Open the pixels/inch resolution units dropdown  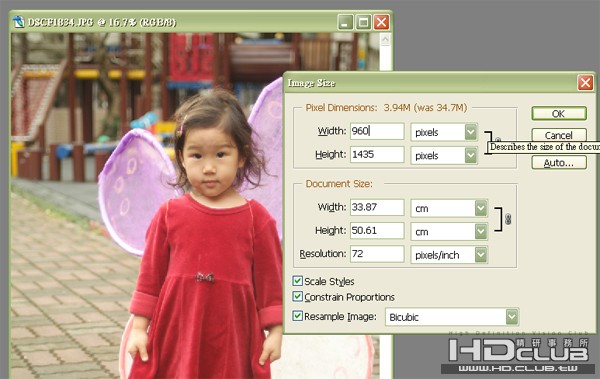click(481, 255)
